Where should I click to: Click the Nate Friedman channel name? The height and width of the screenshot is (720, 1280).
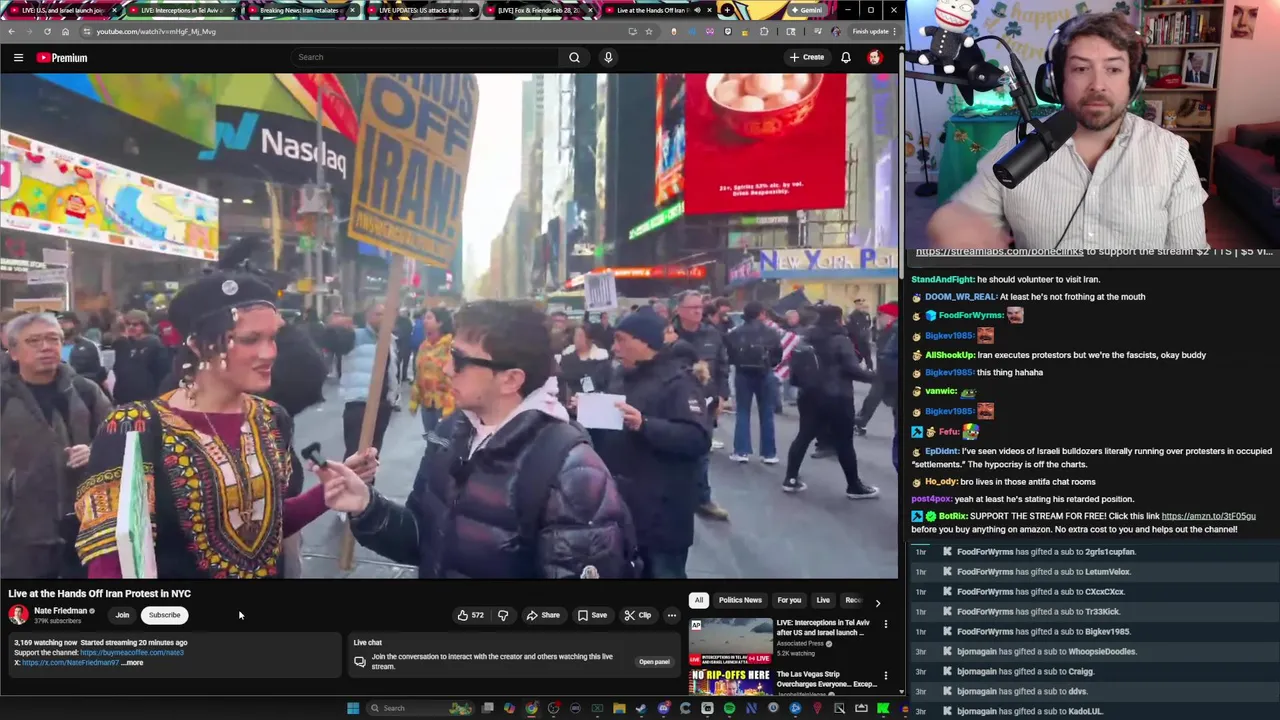pyautogui.click(x=60, y=611)
